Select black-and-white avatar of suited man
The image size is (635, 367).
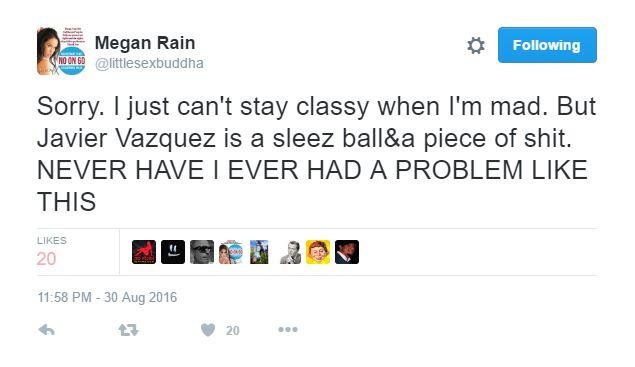tap(290, 252)
